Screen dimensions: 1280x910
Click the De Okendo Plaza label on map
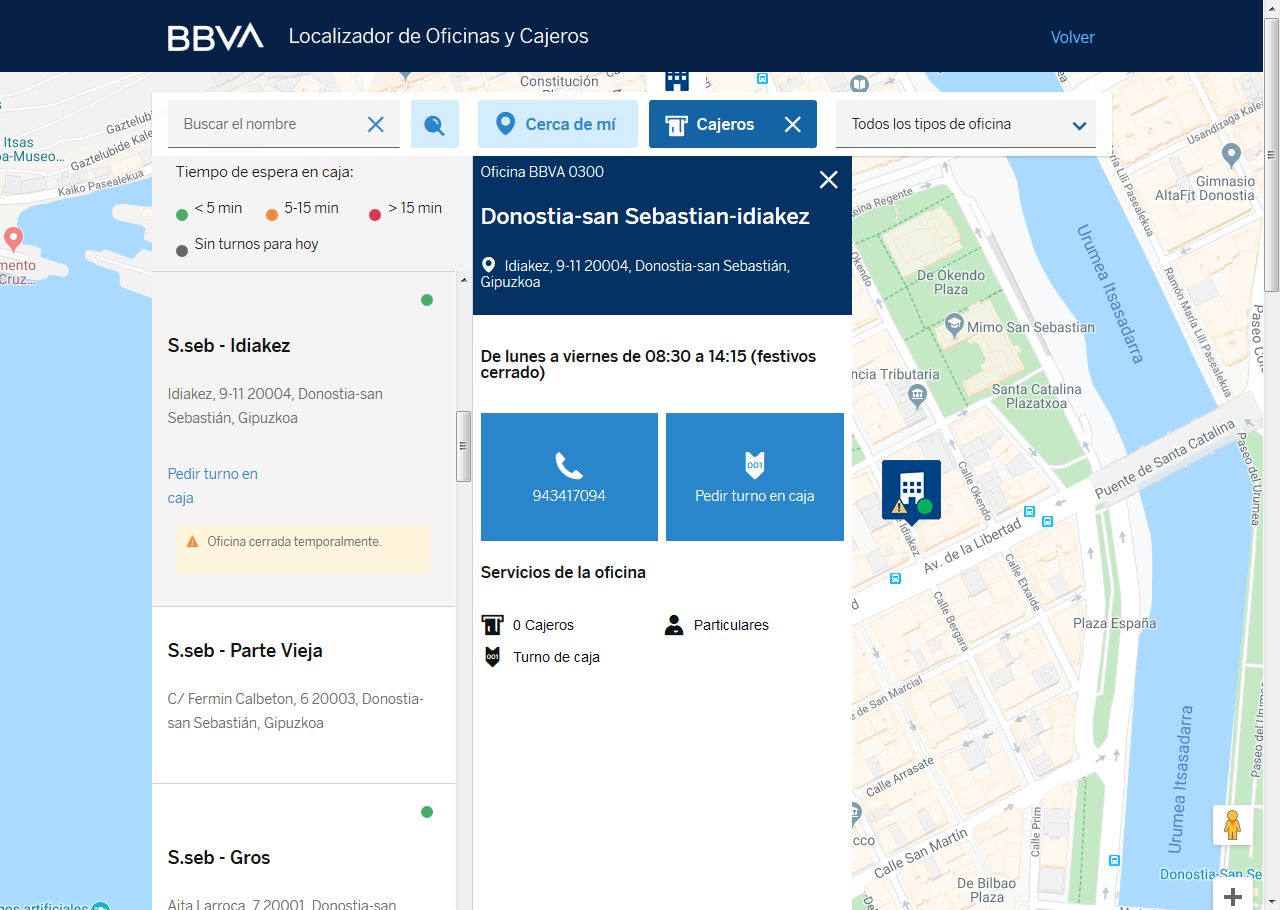[951, 282]
